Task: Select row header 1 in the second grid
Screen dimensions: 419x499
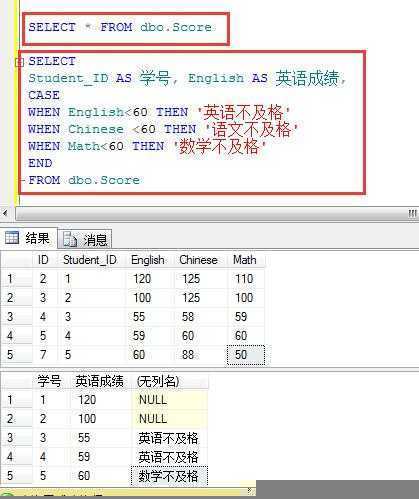Action: (16, 400)
